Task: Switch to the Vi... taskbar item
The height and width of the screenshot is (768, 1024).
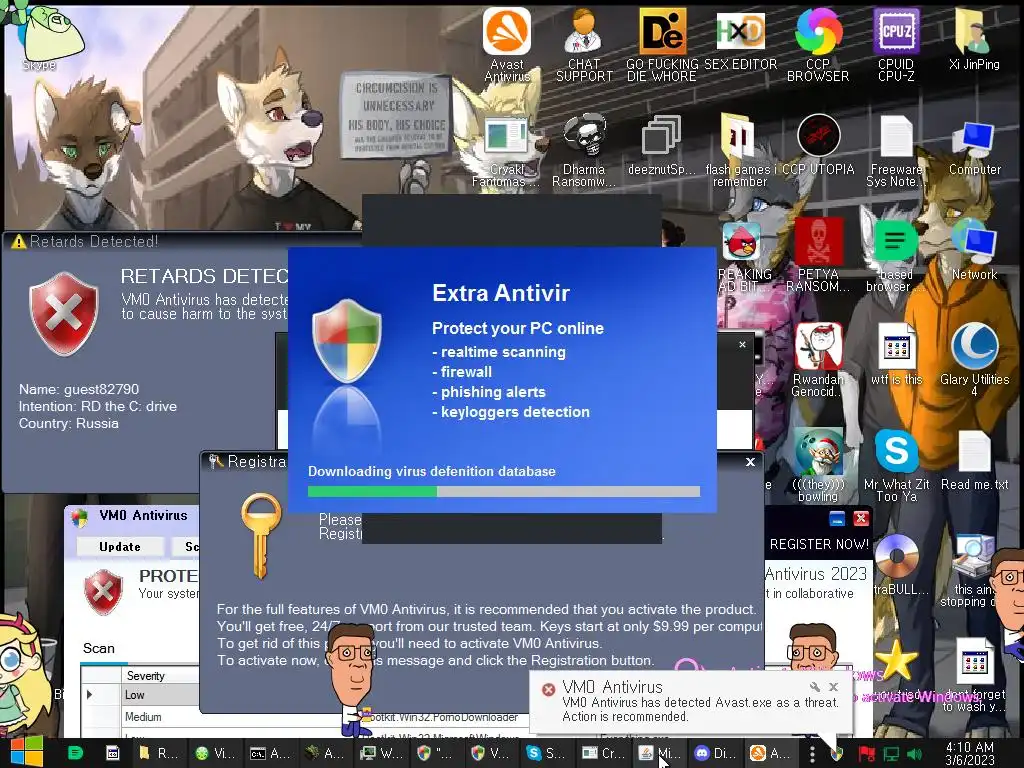Action: coord(215,753)
